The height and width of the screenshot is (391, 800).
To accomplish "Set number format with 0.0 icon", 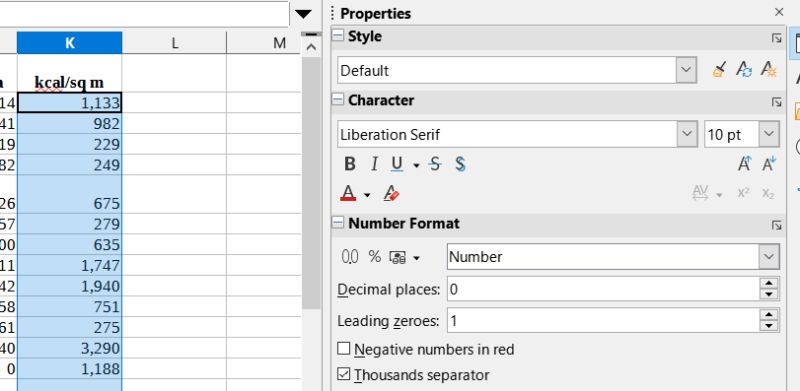I will pos(350,257).
